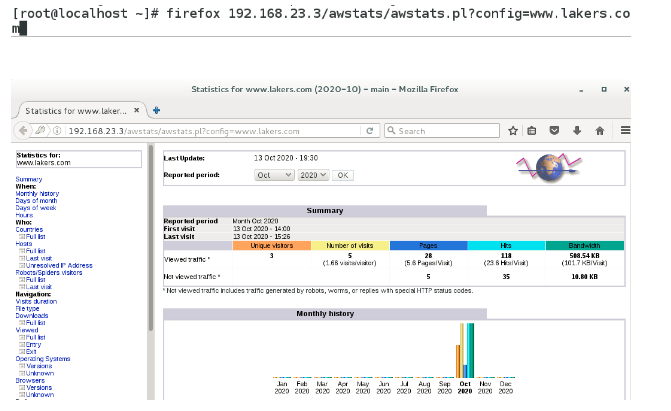Image resolution: width=671 pixels, height=411 pixels.
Task: Click the Jan 2020 label under chart
Action: (x=282, y=387)
